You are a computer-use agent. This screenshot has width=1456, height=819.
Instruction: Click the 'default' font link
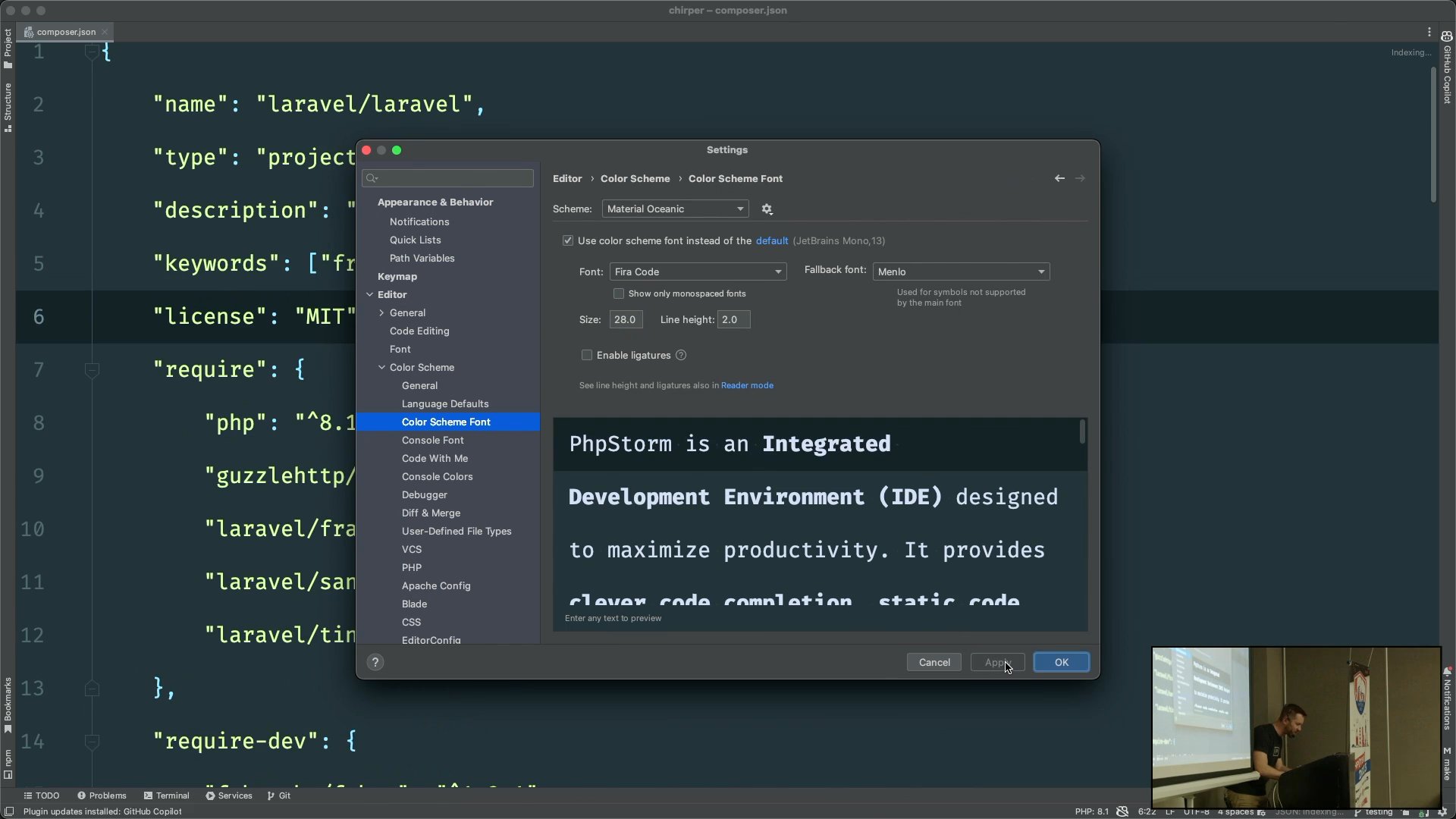coord(772,241)
